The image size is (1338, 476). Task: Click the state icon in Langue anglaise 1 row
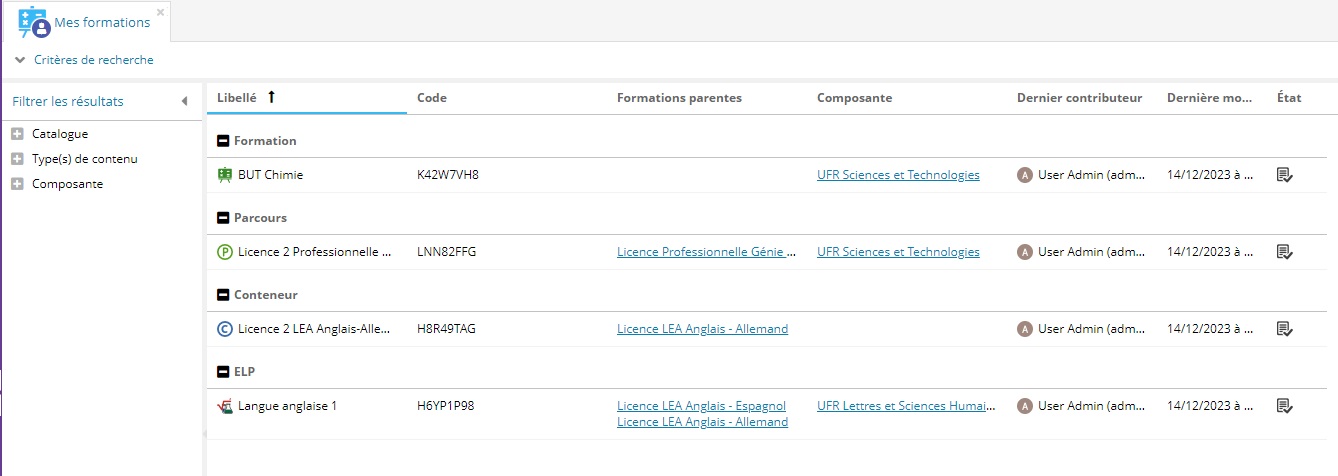[1285, 406]
